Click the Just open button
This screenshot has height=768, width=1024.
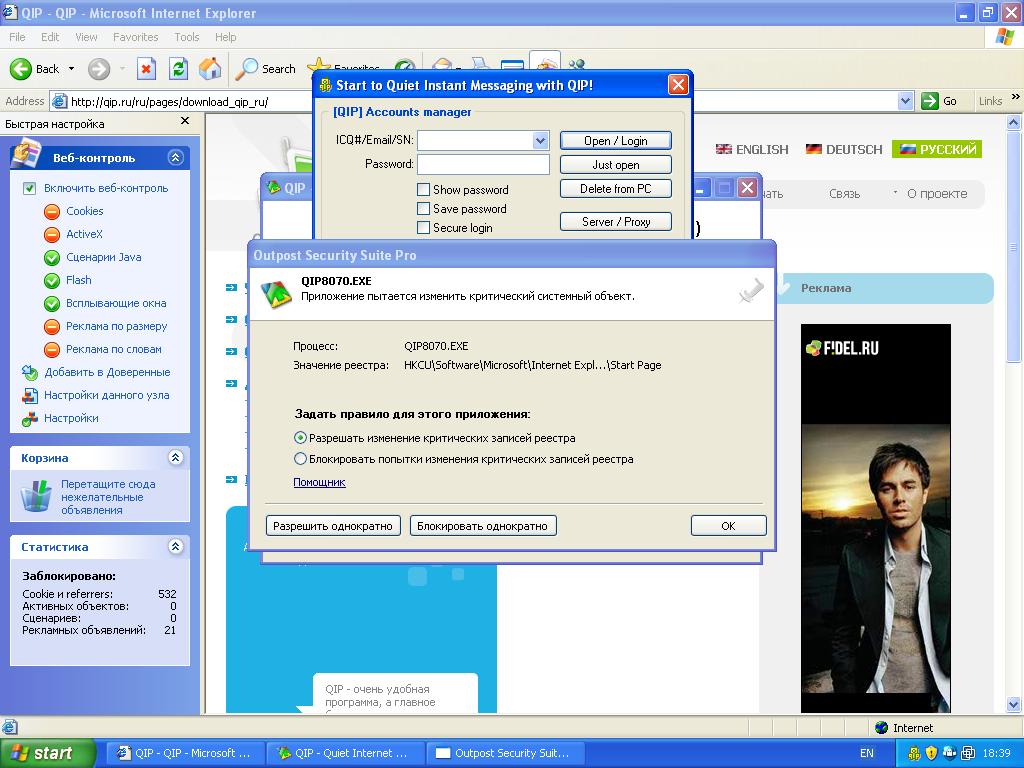(616, 165)
